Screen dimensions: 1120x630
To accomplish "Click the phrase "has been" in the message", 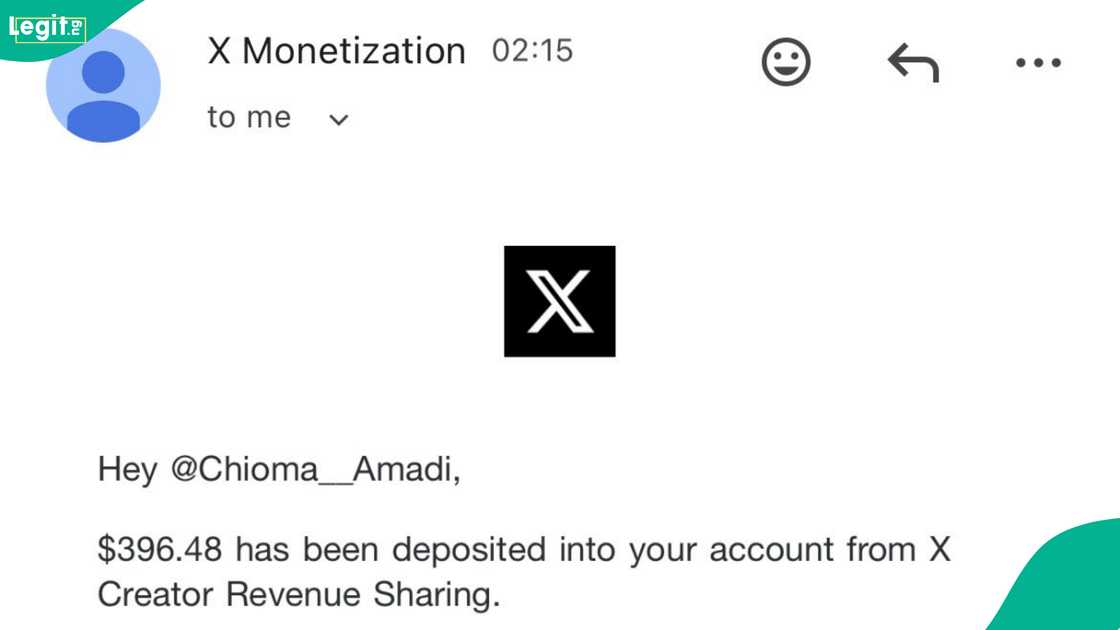I will pos(307,549).
